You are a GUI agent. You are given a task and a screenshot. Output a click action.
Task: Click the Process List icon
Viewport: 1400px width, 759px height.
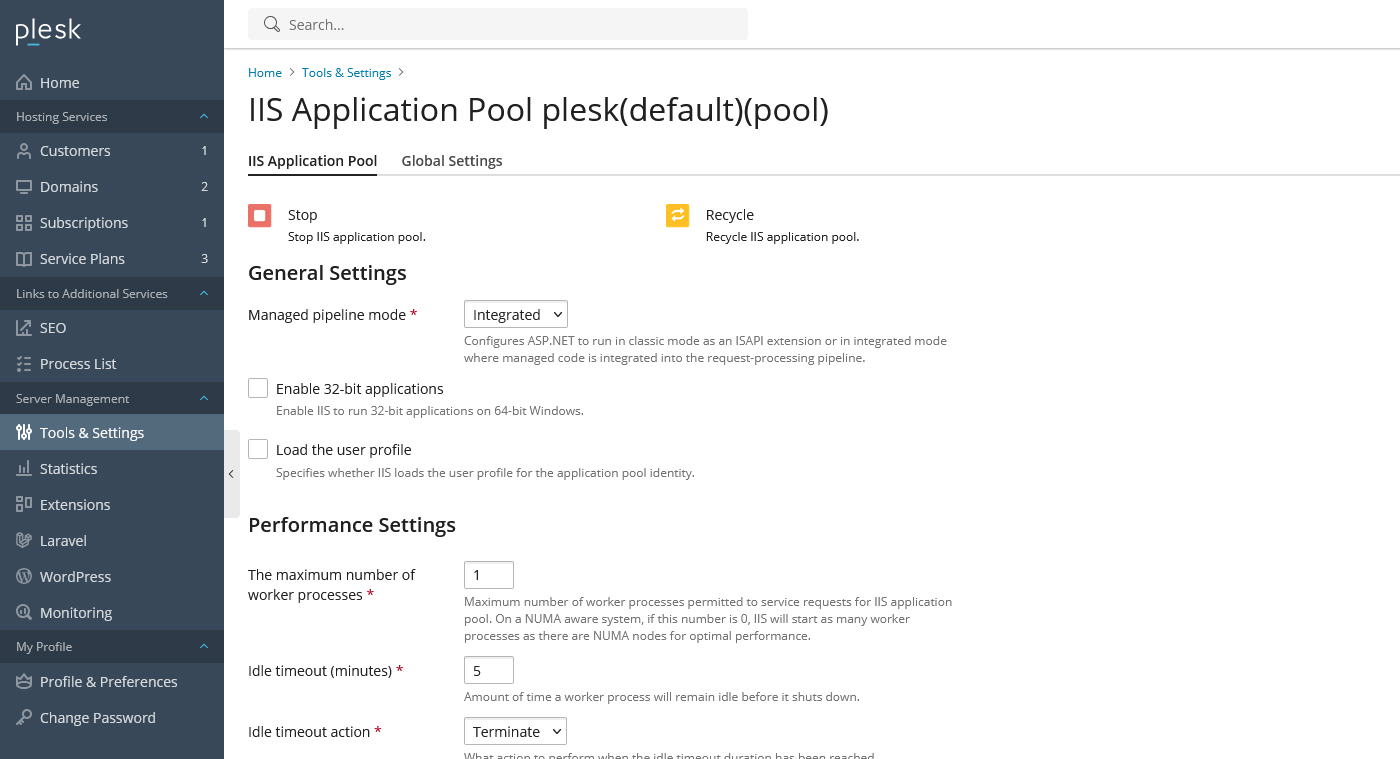(x=24, y=364)
